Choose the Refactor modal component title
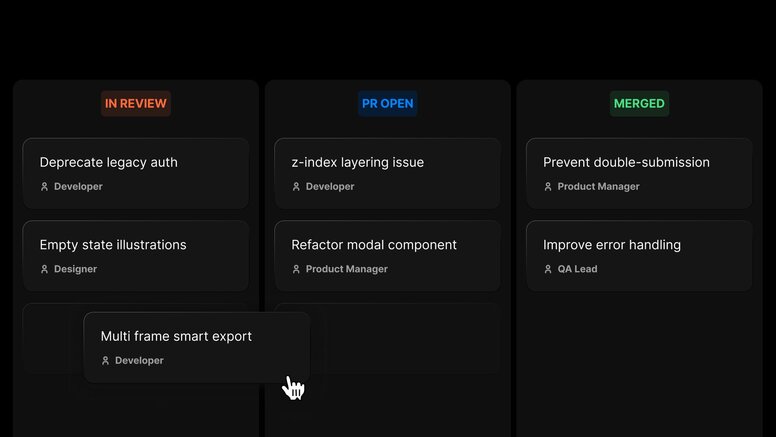This screenshot has height=437, width=776. [x=374, y=245]
